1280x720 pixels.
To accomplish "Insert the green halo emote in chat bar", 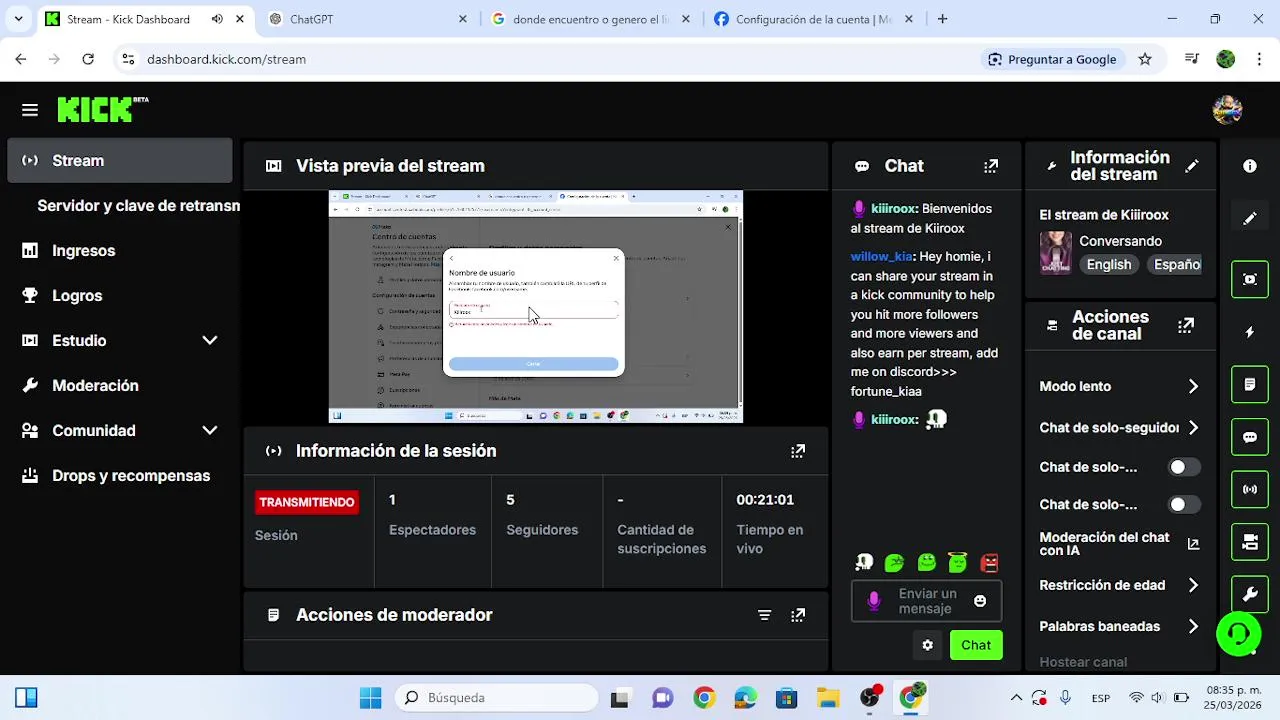I will coord(958,563).
